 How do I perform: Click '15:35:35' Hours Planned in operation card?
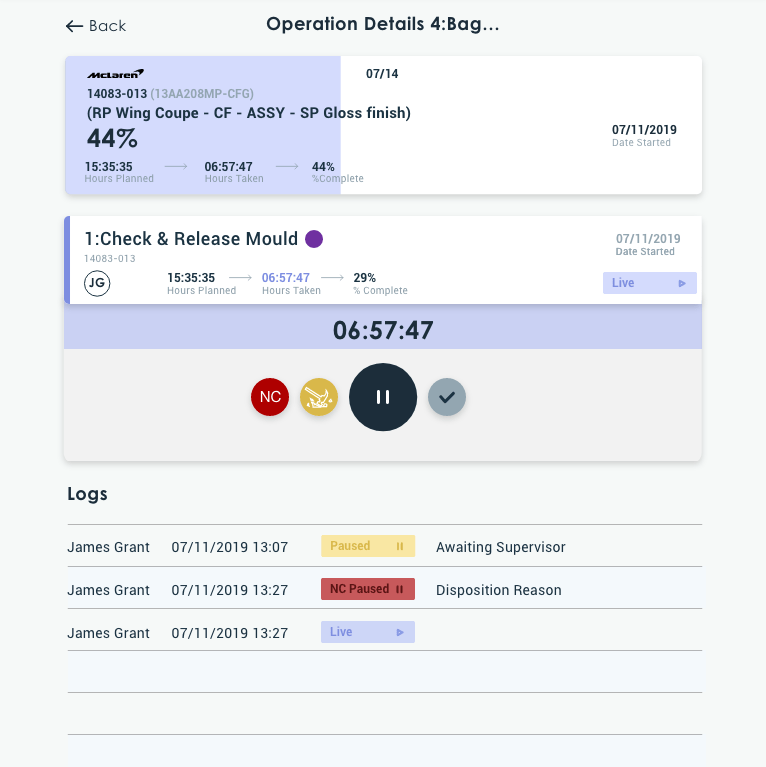click(191, 278)
